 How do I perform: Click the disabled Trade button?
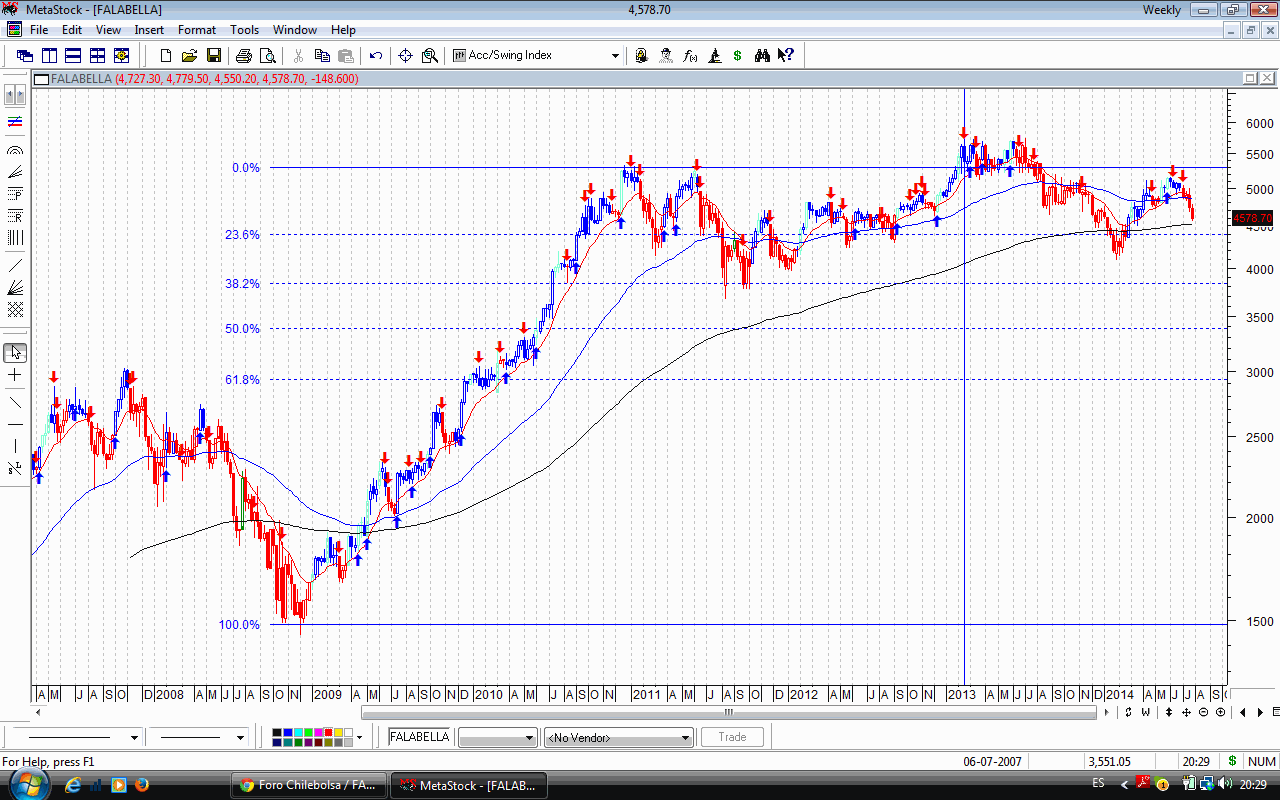[732, 737]
